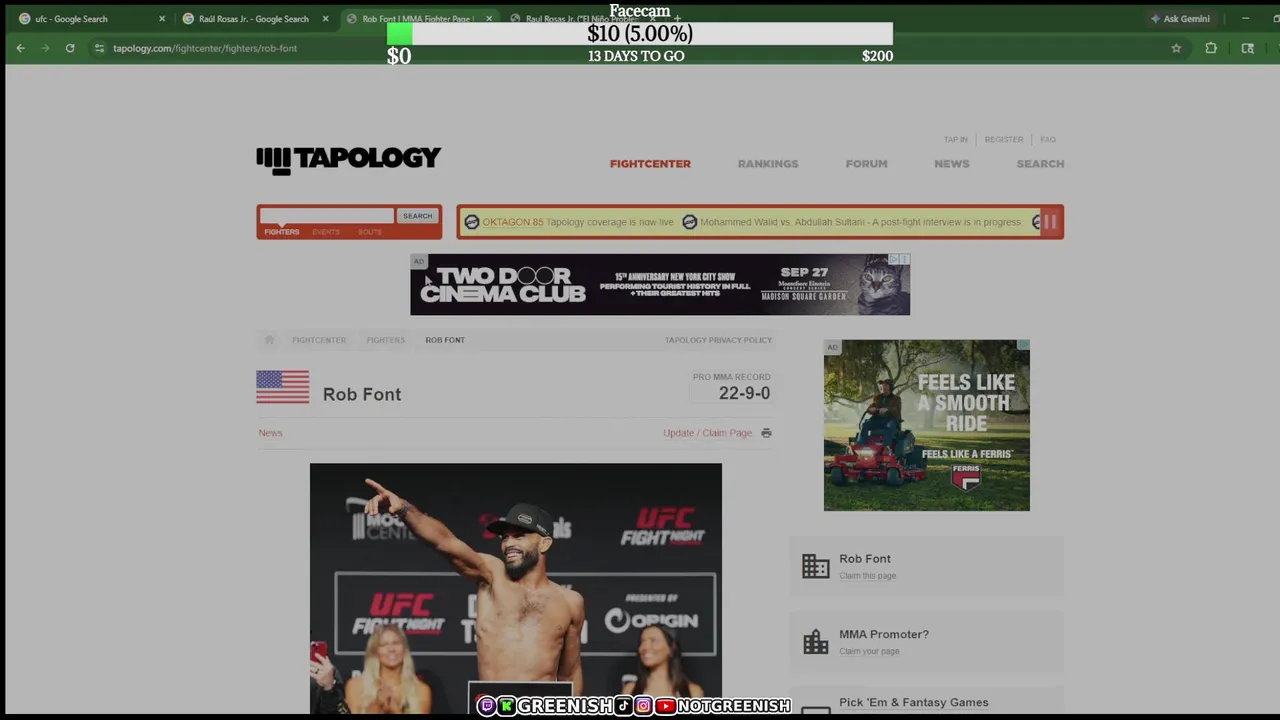The height and width of the screenshot is (720, 1280).
Task: Open the FIGHTCENTER menu
Action: coord(650,164)
